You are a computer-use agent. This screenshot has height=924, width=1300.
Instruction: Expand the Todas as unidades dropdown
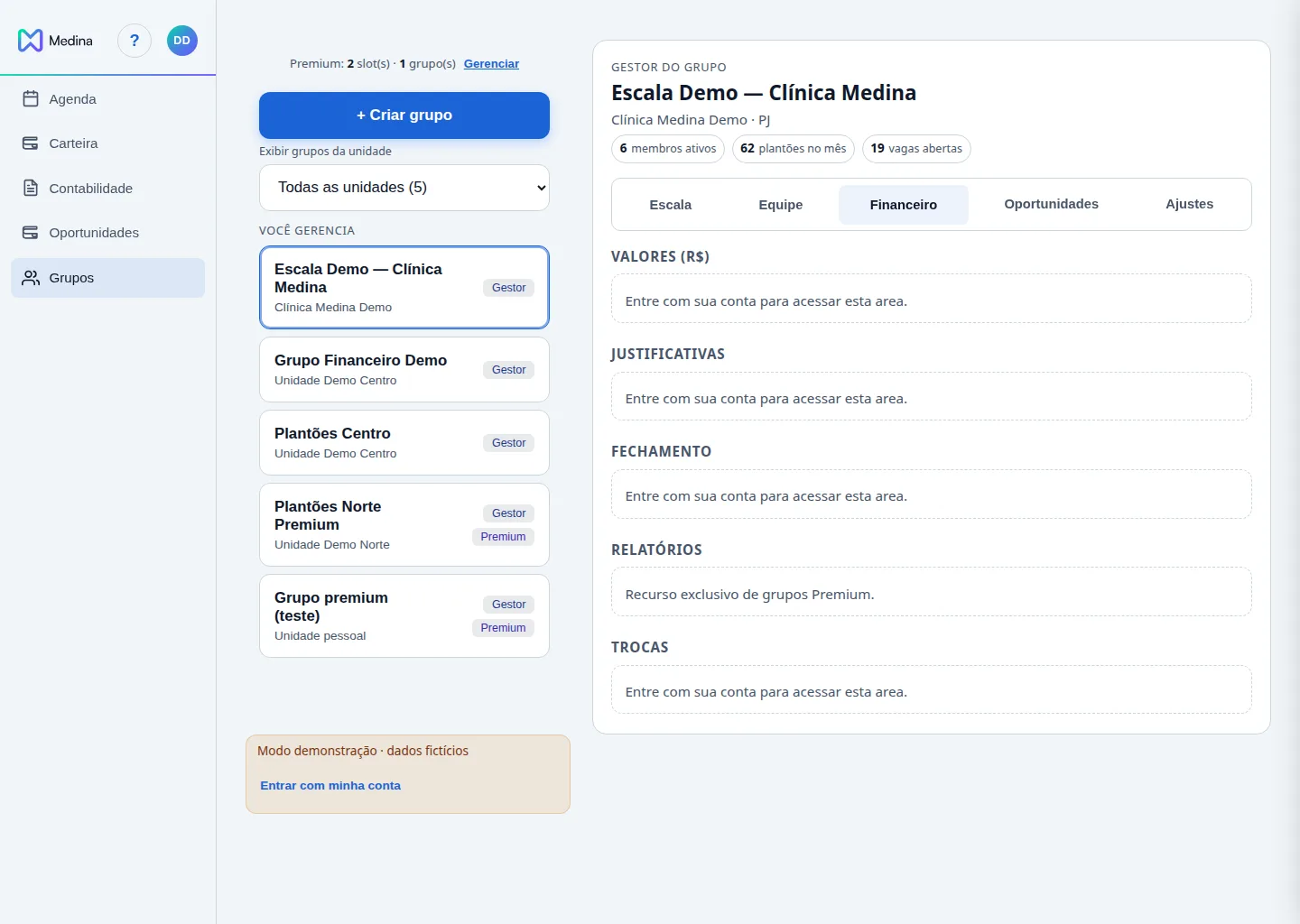click(x=404, y=188)
